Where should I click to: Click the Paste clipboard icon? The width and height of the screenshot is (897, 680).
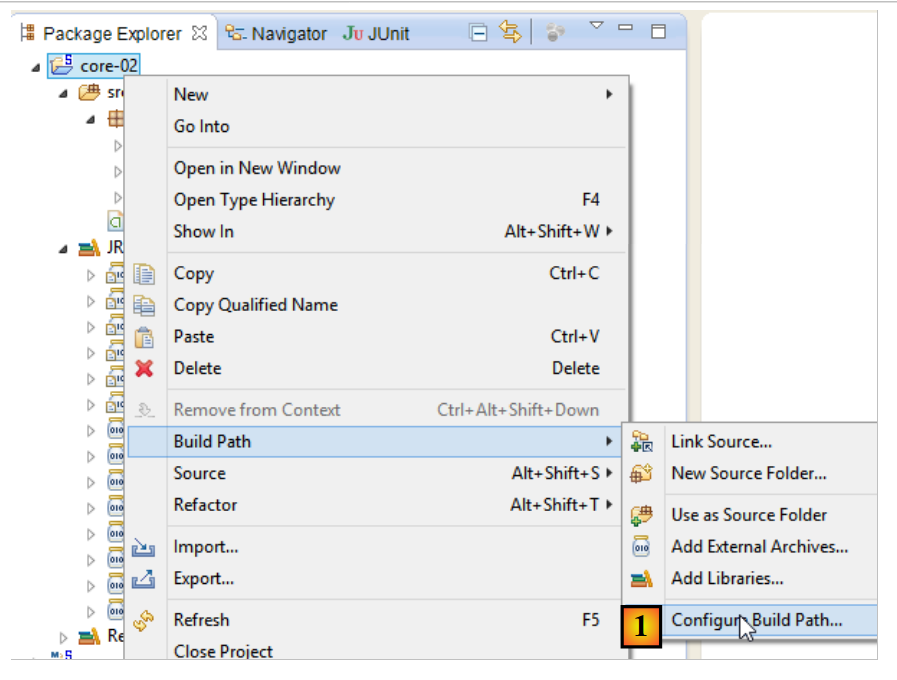pyautogui.click(x=145, y=337)
